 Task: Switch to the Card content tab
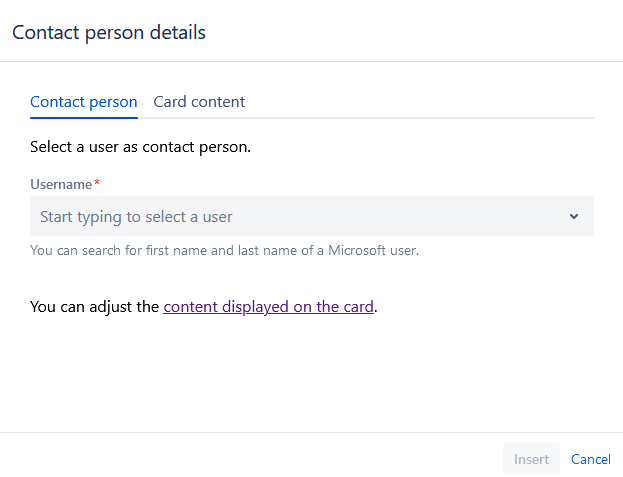click(x=199, y=102)
